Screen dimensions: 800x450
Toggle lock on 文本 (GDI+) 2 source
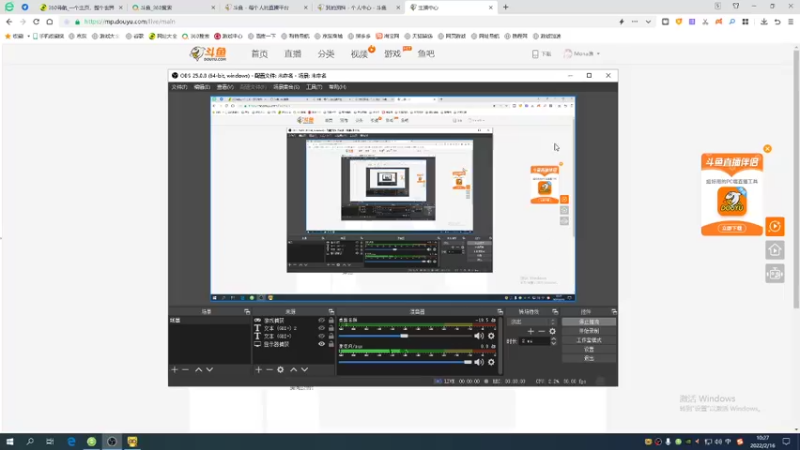click(331, 328)
